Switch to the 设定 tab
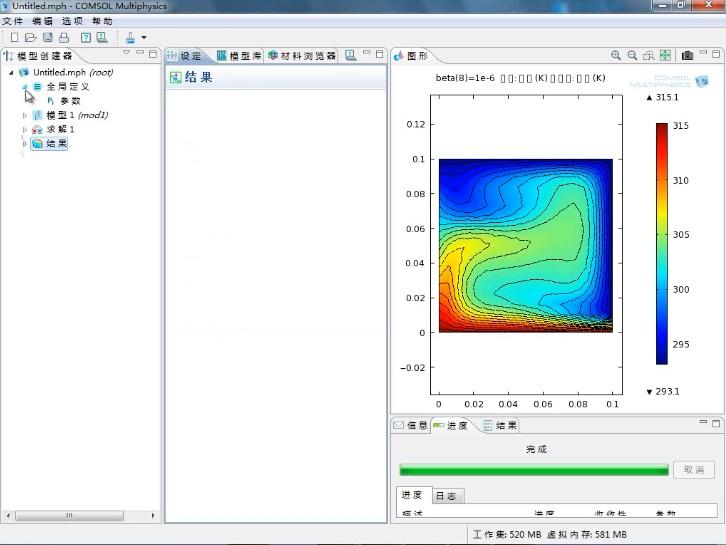This screenshot has height=545, width=726. click(x=186, y=56)
